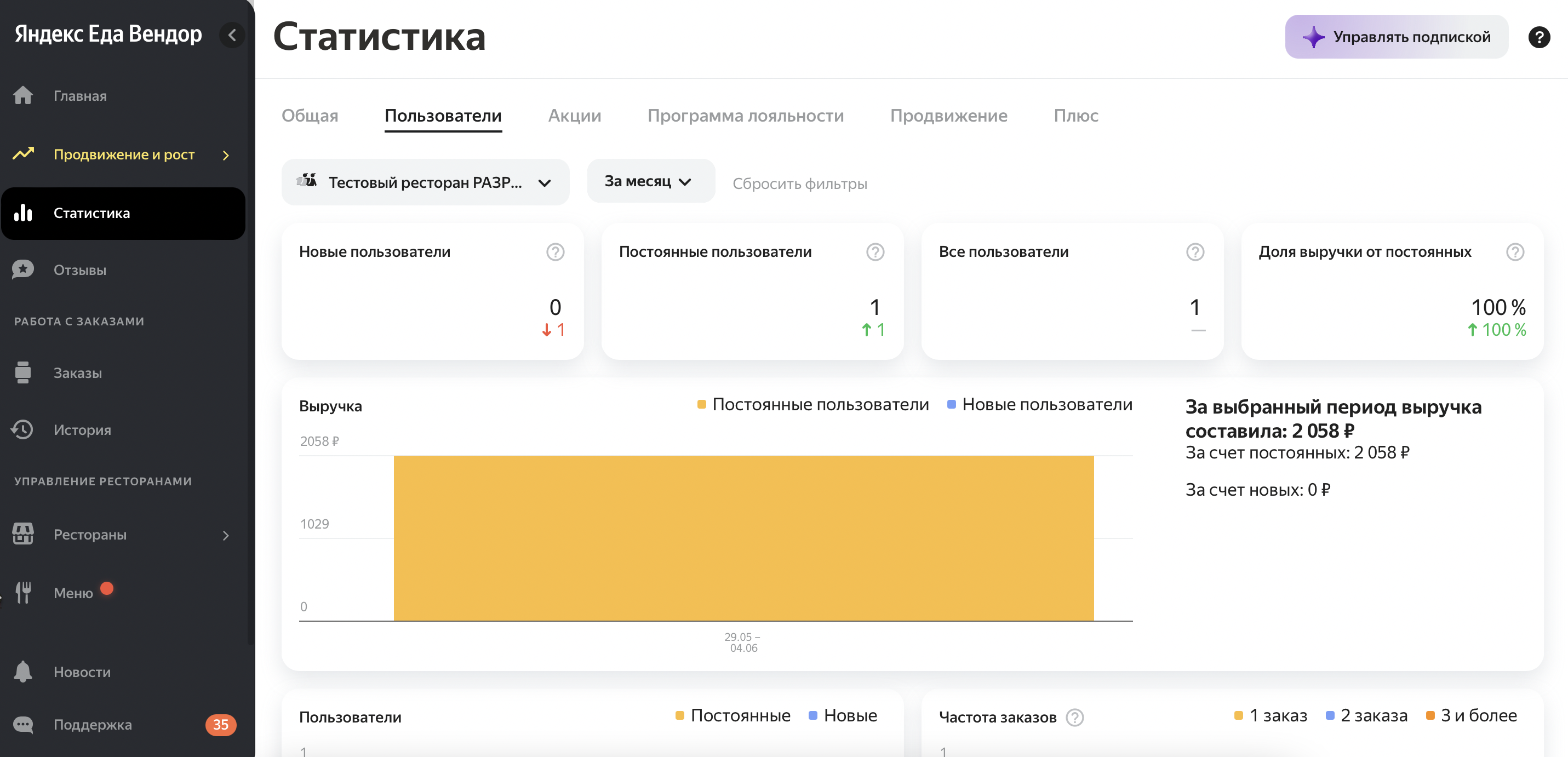Toggle Новые пользователи series in Выручка legend
This screenshot has height=757, width=1568.
pyautogui.click(x=1040, y=404)
